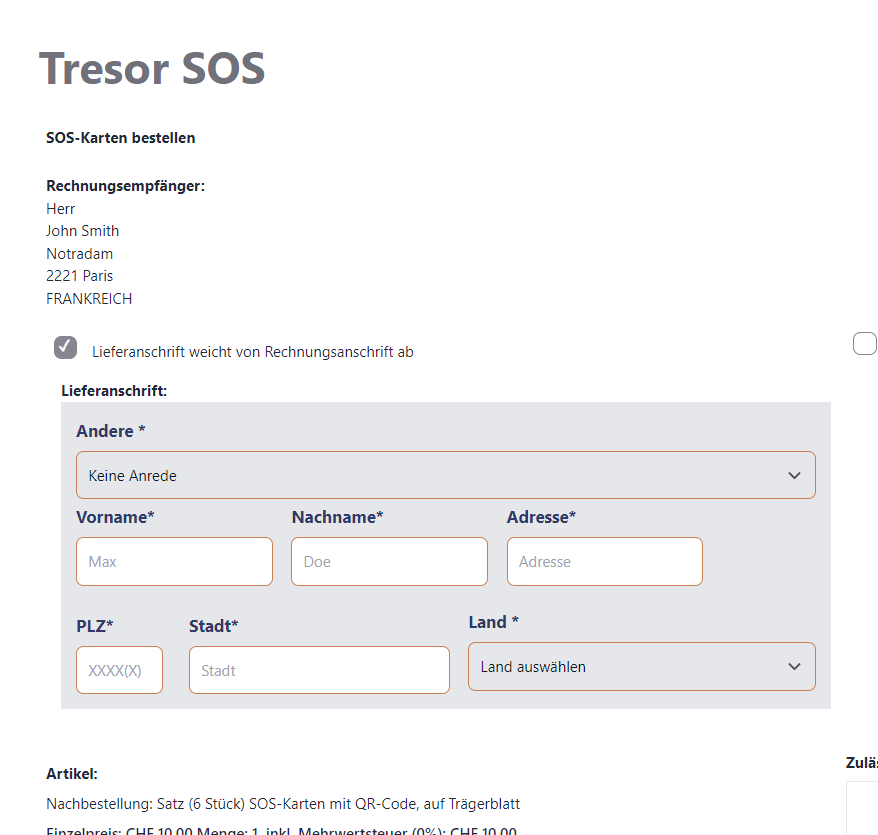
Task: Click into the Nachname field showing 'Doe'
Action: [389, 561]
